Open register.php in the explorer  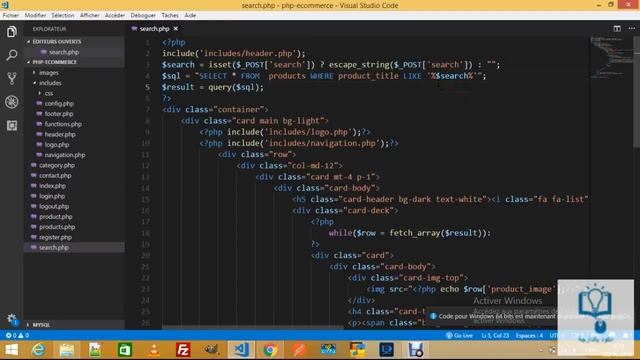coord(55,237)
